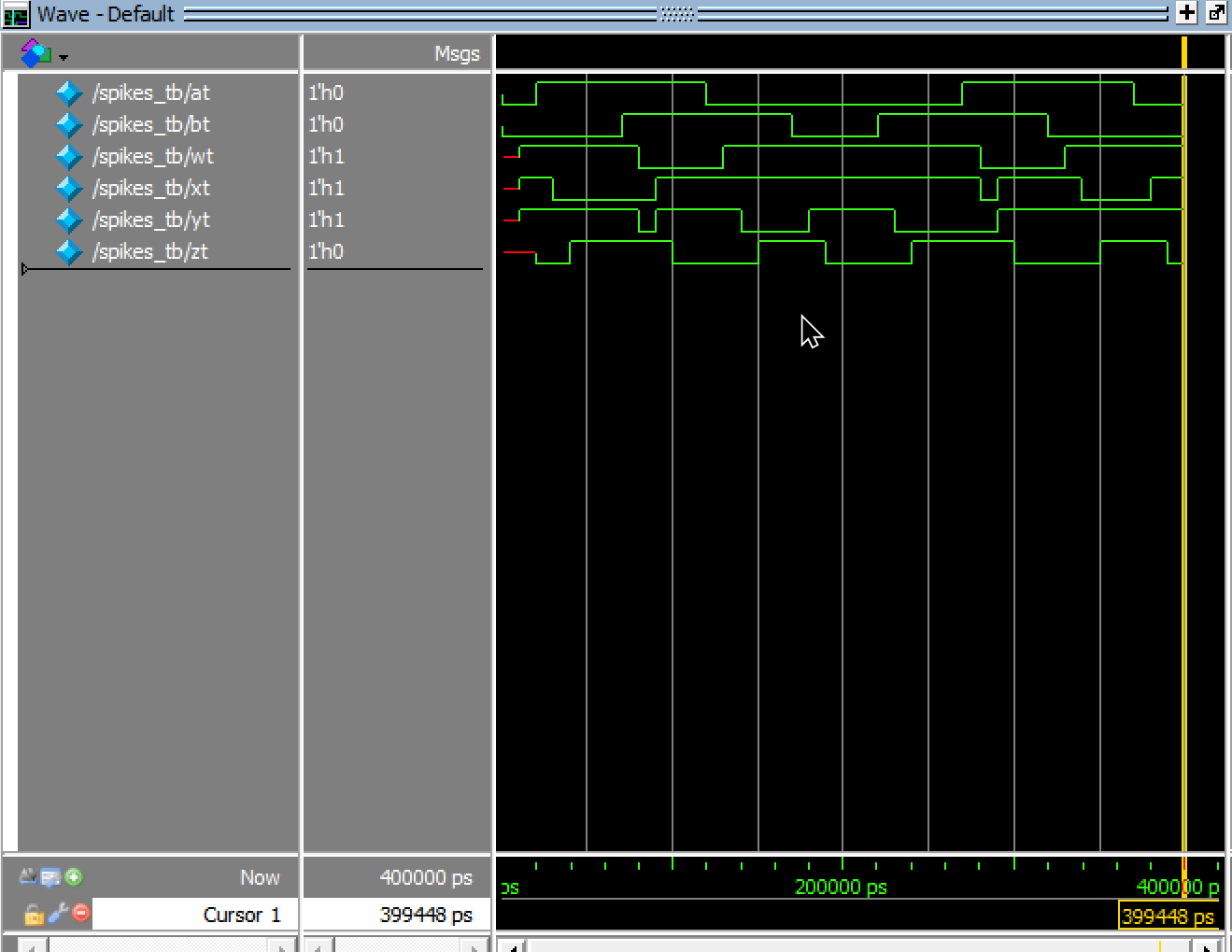Image resolution: width=1232 pixels, height=952 pixels.
Task: Click the Cursor 1 name field
Action: [x=194, y=915]
